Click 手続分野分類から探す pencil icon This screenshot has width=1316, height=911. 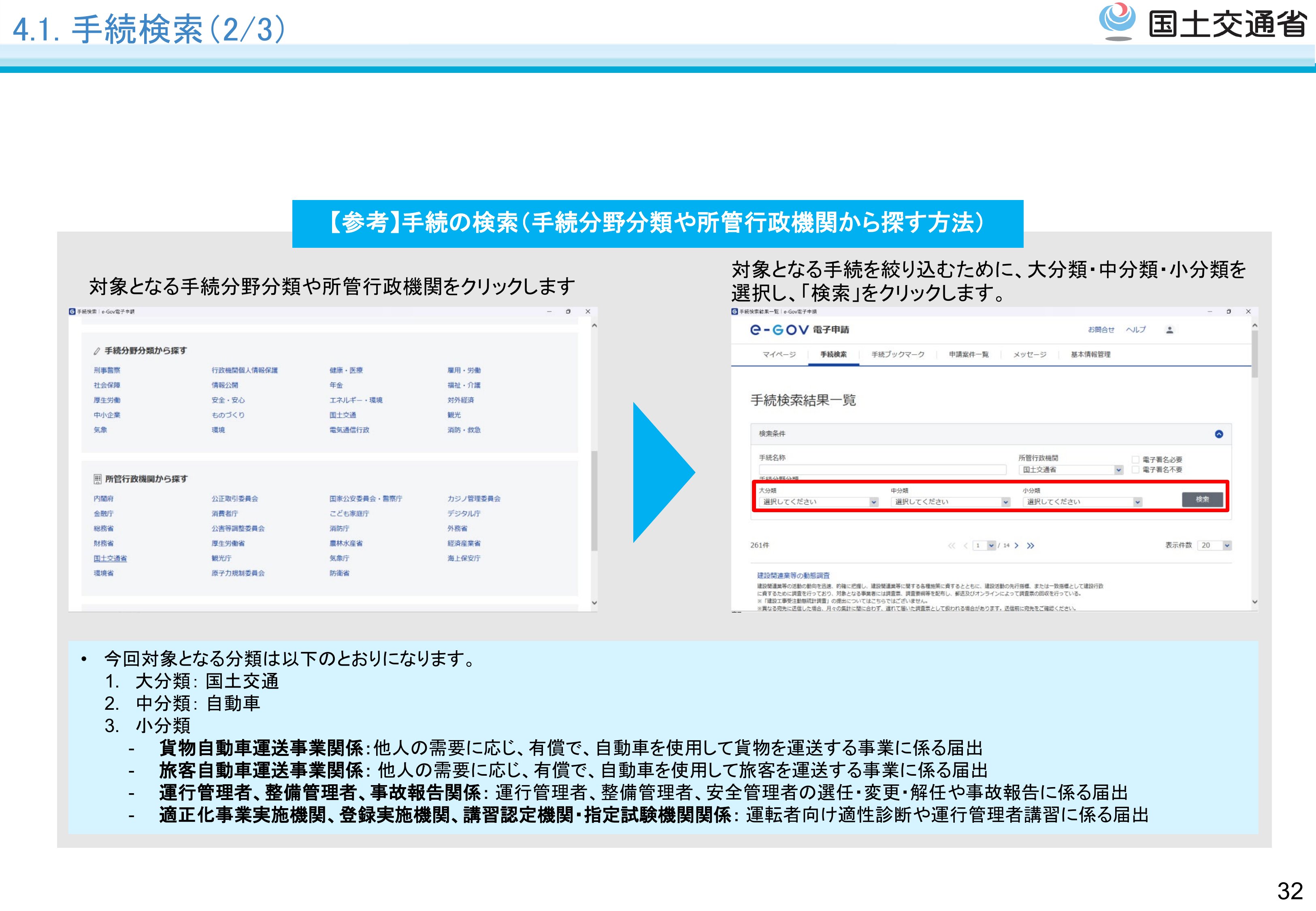tap(97, 351)
